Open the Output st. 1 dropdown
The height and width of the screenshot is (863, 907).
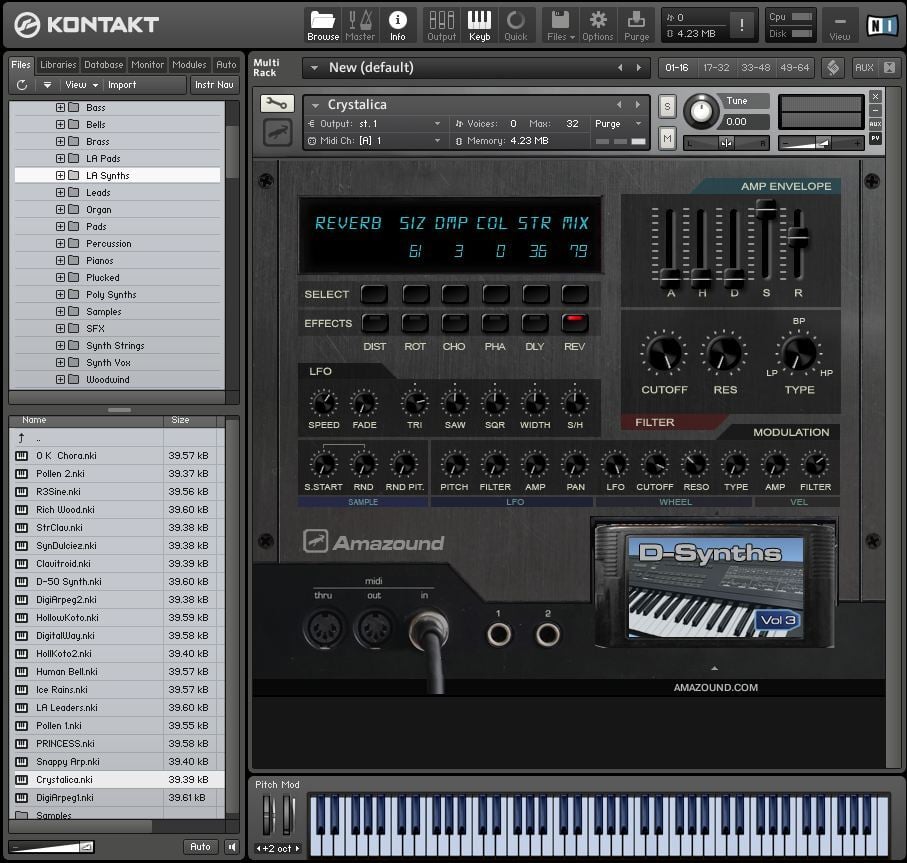437,124
